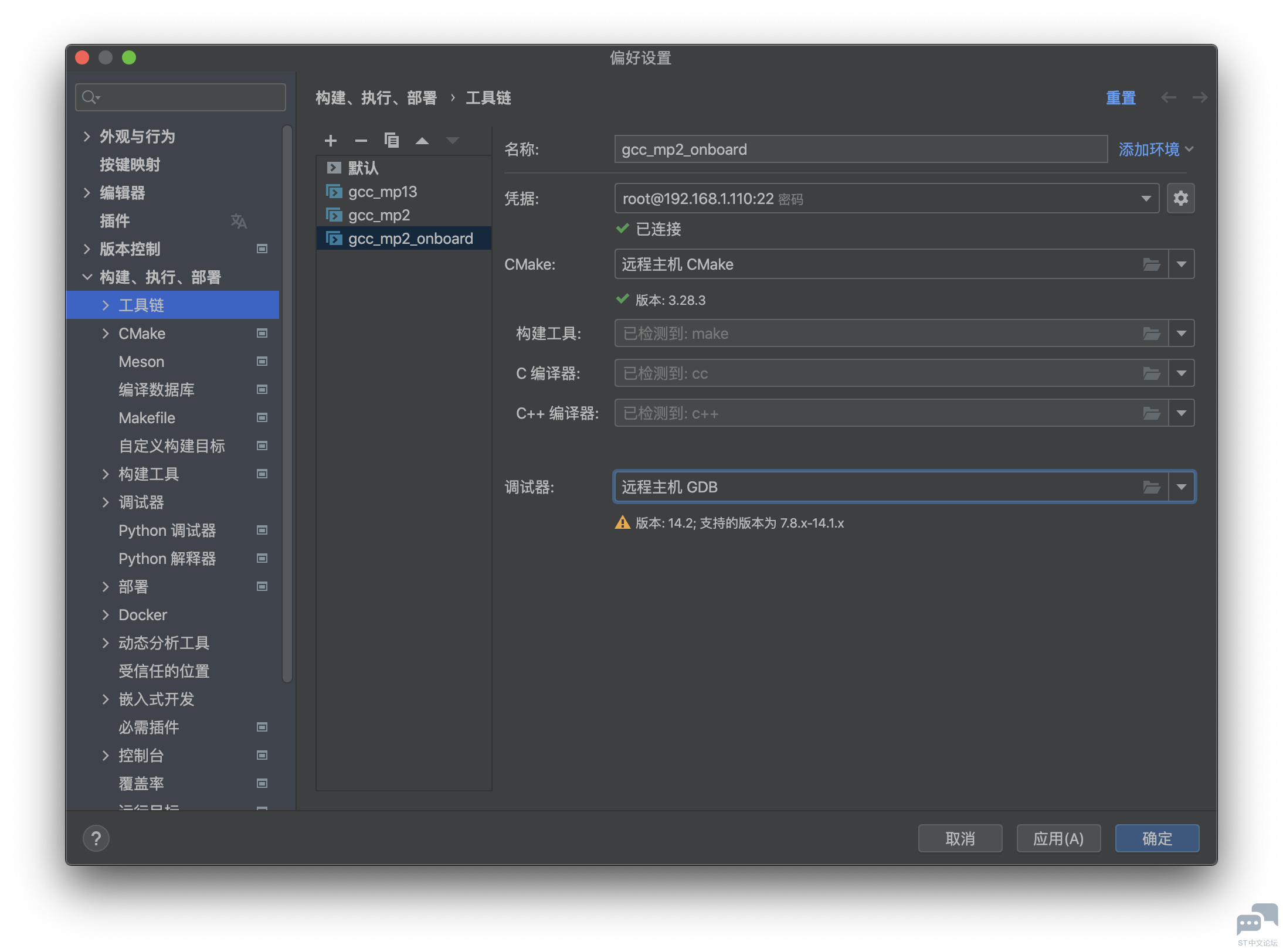Click the plugins language translation icon
Image resolution: width=1283 pixels, height=952 pixels.
239,221
